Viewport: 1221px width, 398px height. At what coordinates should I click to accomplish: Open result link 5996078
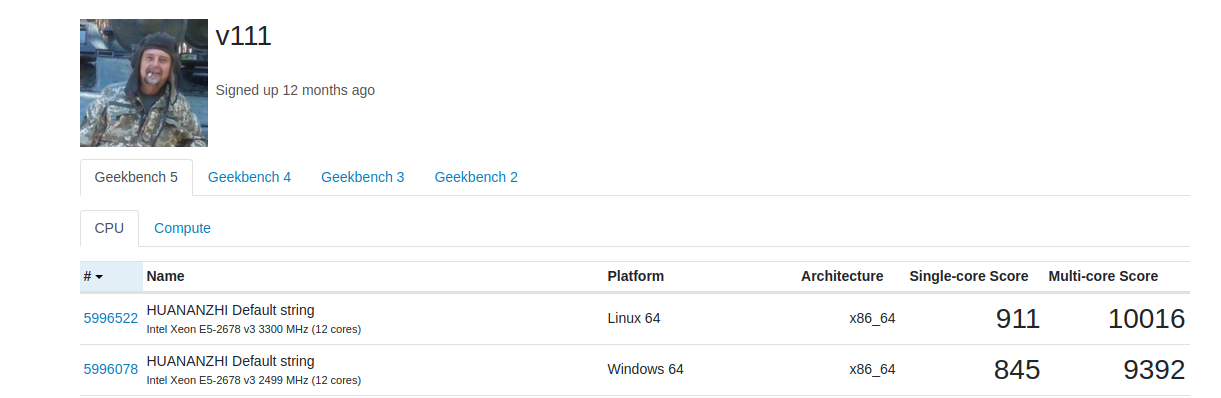click(x=110, y=369)
